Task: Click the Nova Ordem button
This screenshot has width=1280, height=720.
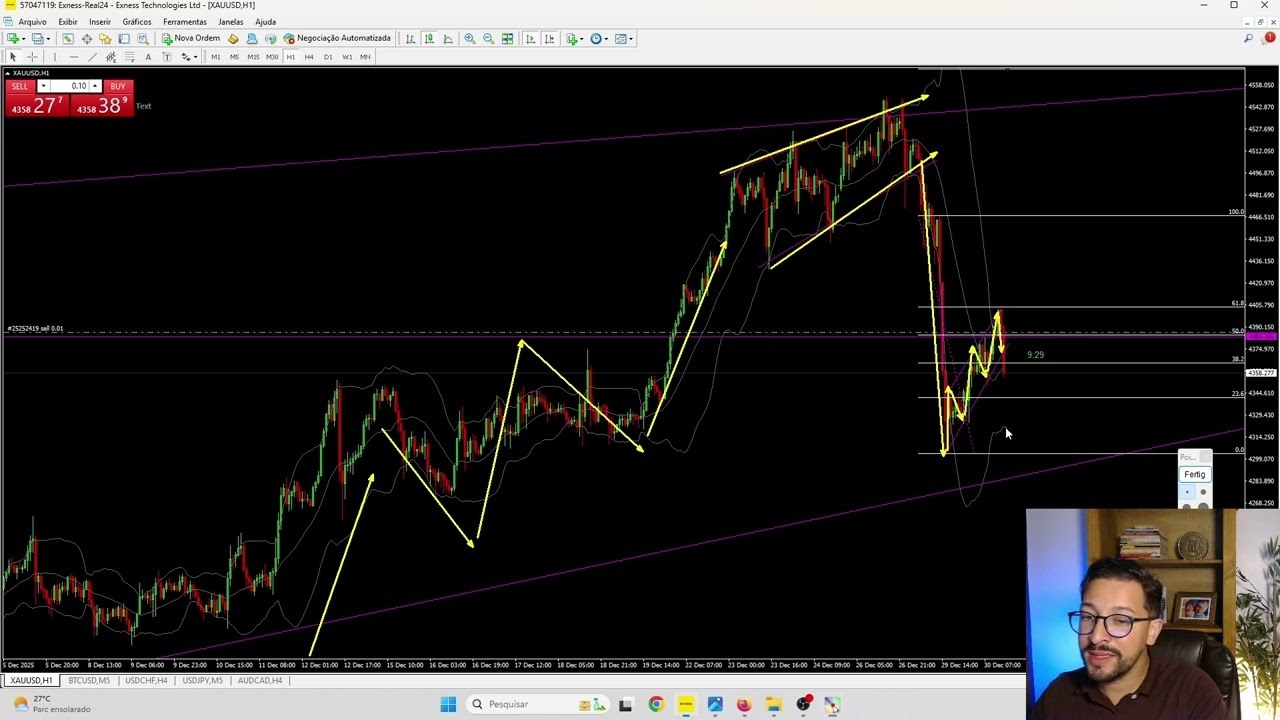Action: pos(191,38)
